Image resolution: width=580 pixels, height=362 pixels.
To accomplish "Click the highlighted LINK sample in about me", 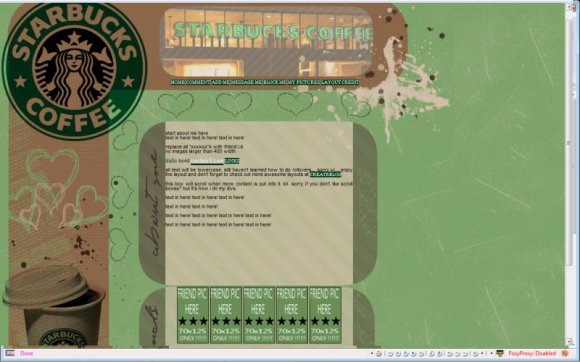I will (x=232, y=161).
